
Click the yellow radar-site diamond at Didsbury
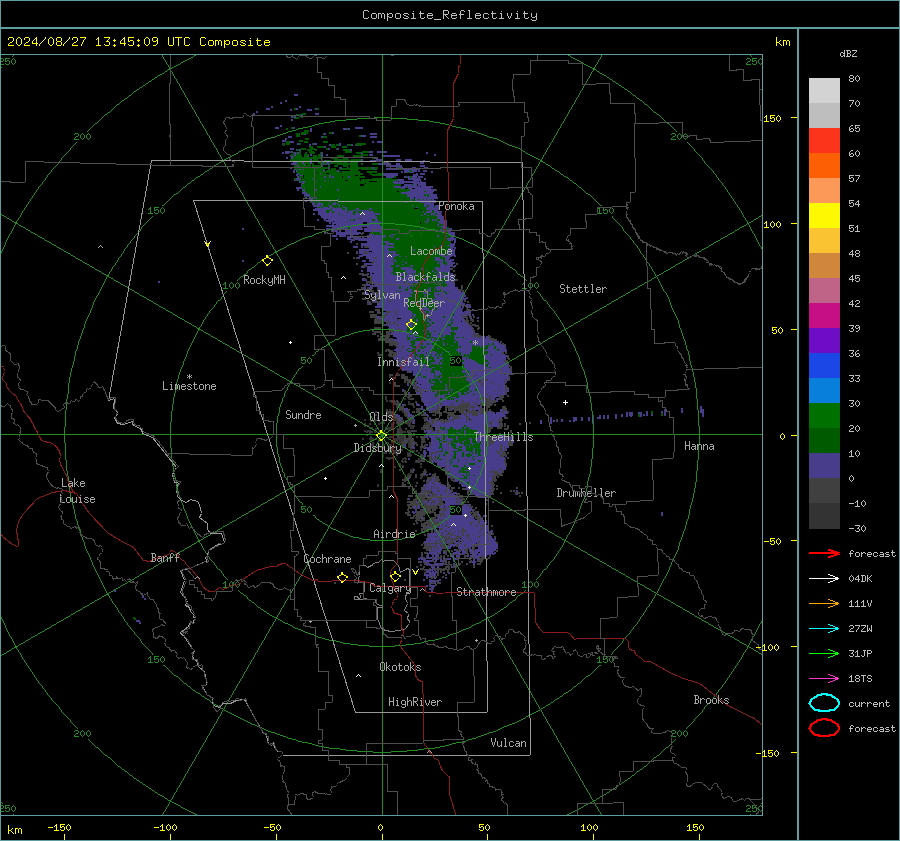point(381,436)
